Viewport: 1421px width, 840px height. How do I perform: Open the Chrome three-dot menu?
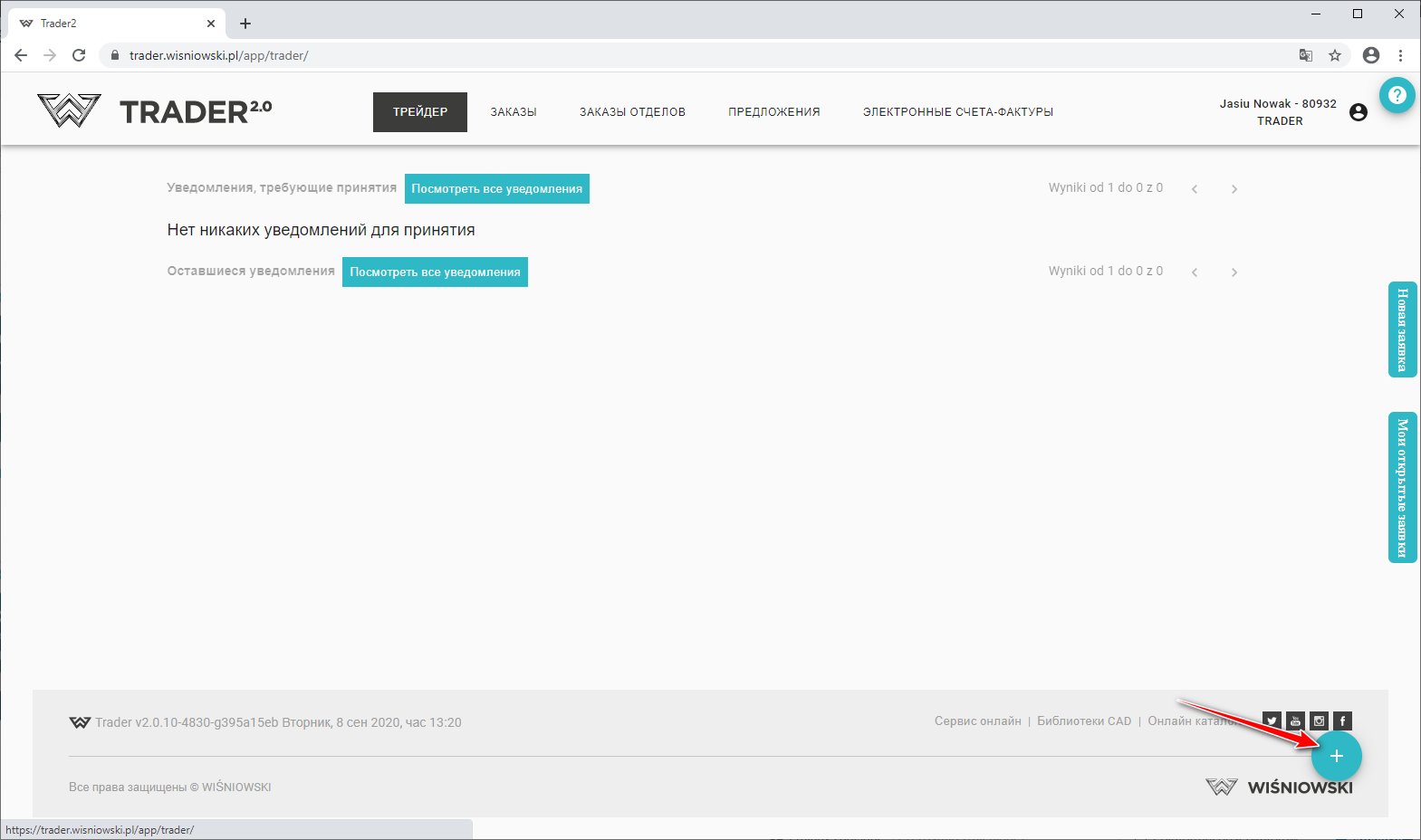pos(1400,55)
